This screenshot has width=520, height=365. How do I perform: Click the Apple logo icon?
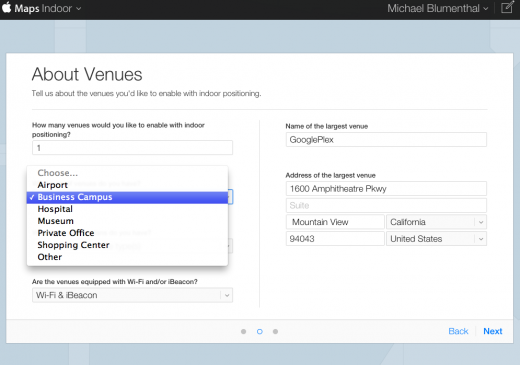7,7
